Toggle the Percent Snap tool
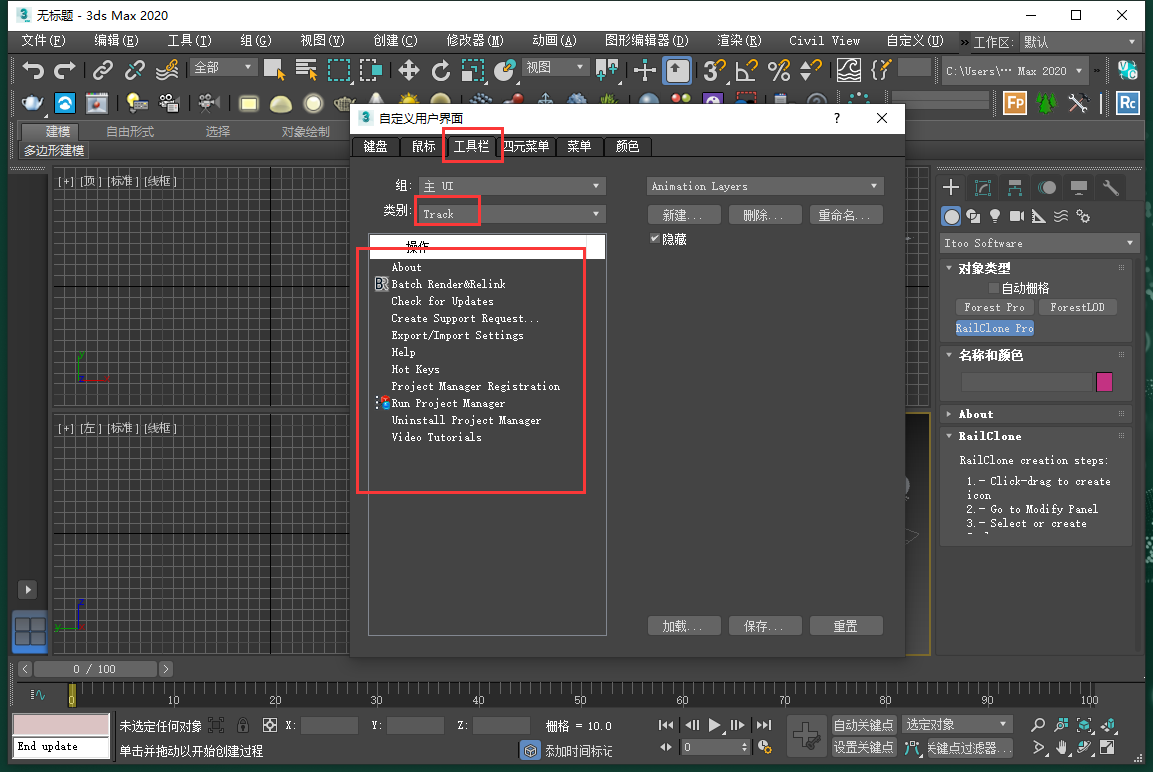1153x772 pixels. tap(778, 71)
